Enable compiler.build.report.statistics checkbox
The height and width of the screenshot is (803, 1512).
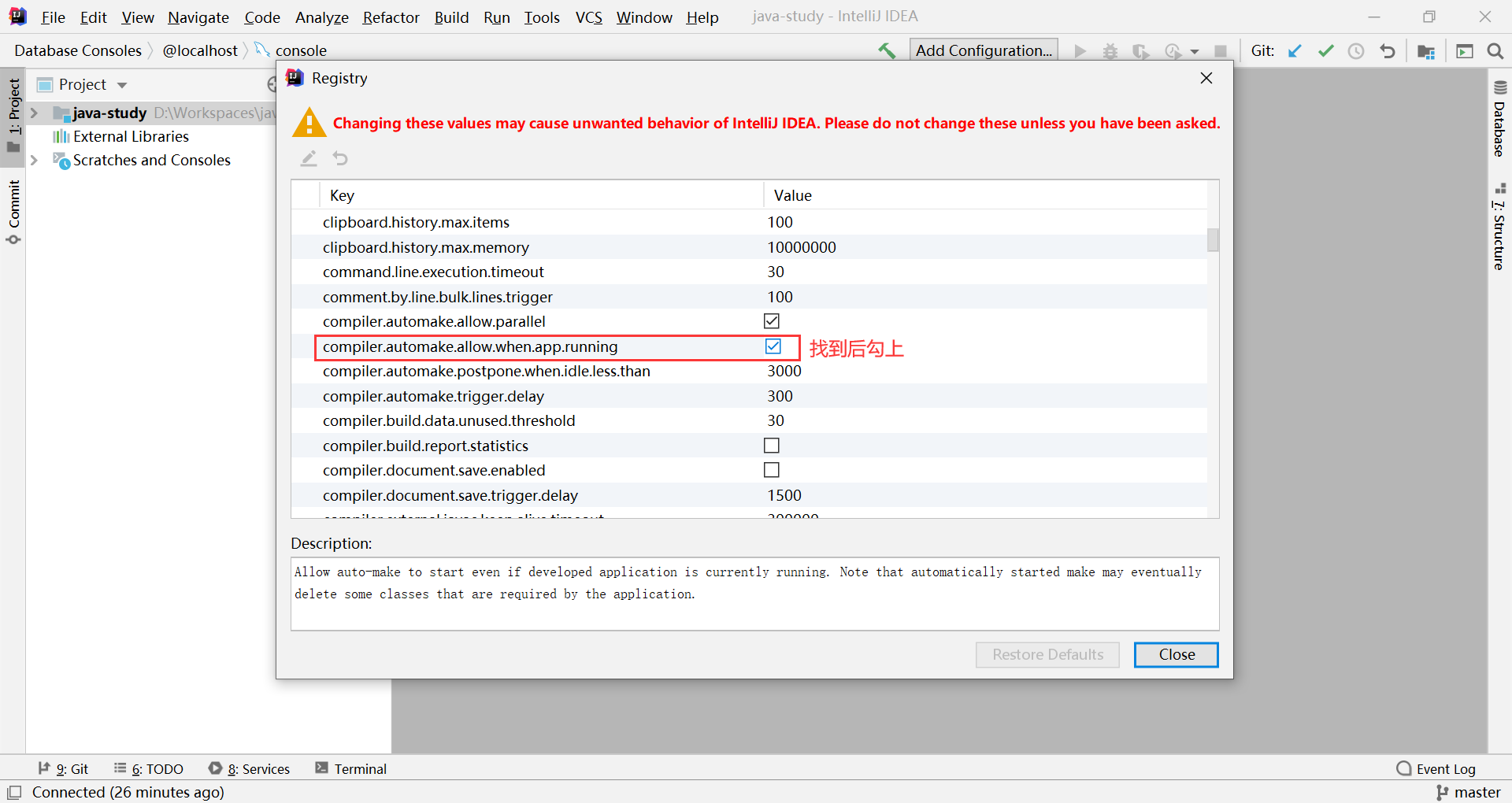point(772,446)
